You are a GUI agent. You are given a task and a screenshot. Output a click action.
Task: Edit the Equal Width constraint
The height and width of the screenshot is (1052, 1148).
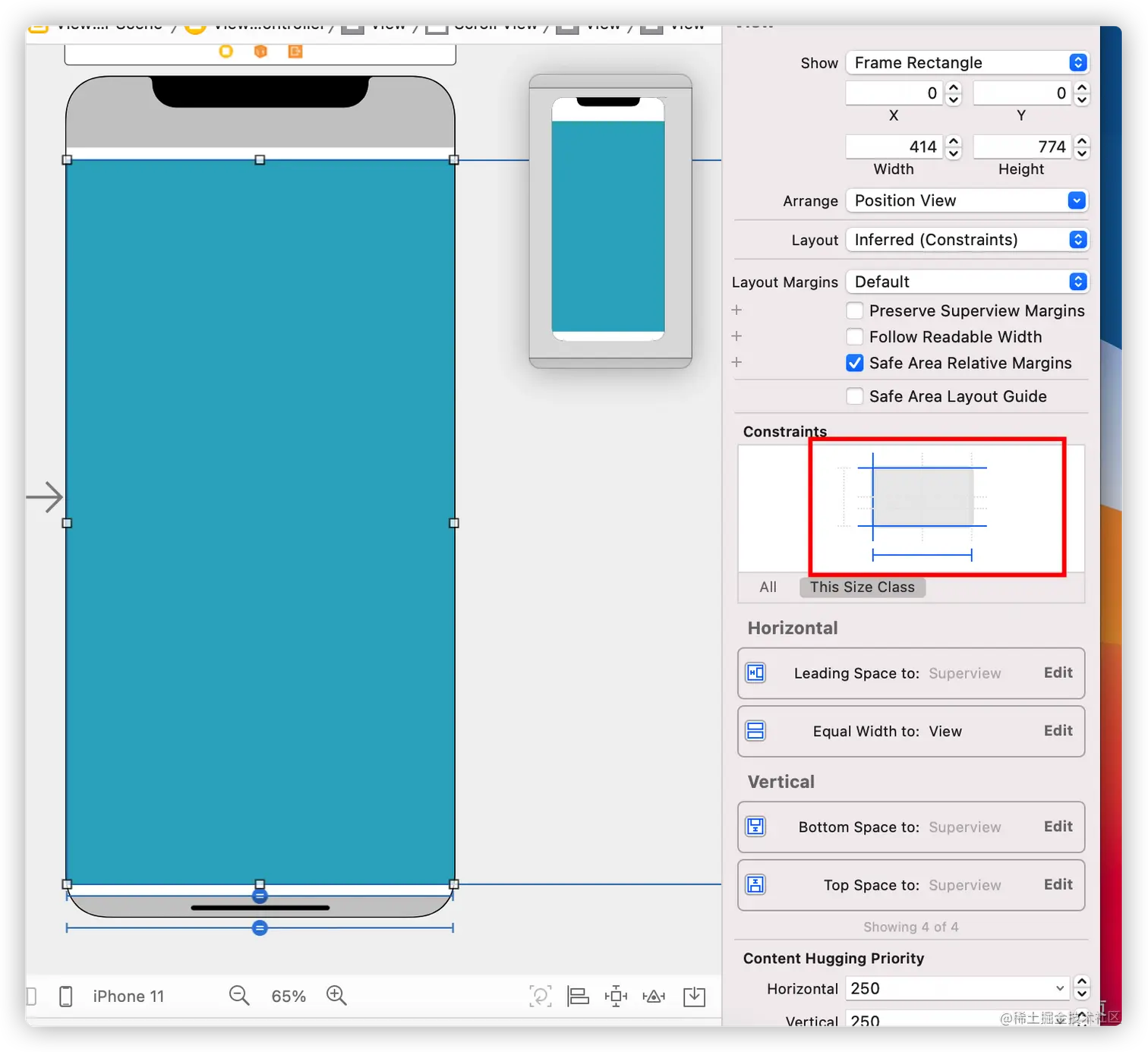pos(1058,730)
